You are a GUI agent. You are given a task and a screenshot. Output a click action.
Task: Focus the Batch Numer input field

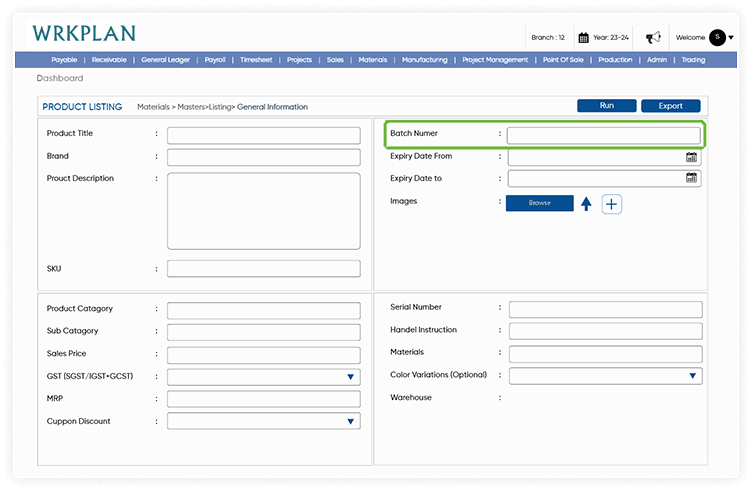pos(603,135)
